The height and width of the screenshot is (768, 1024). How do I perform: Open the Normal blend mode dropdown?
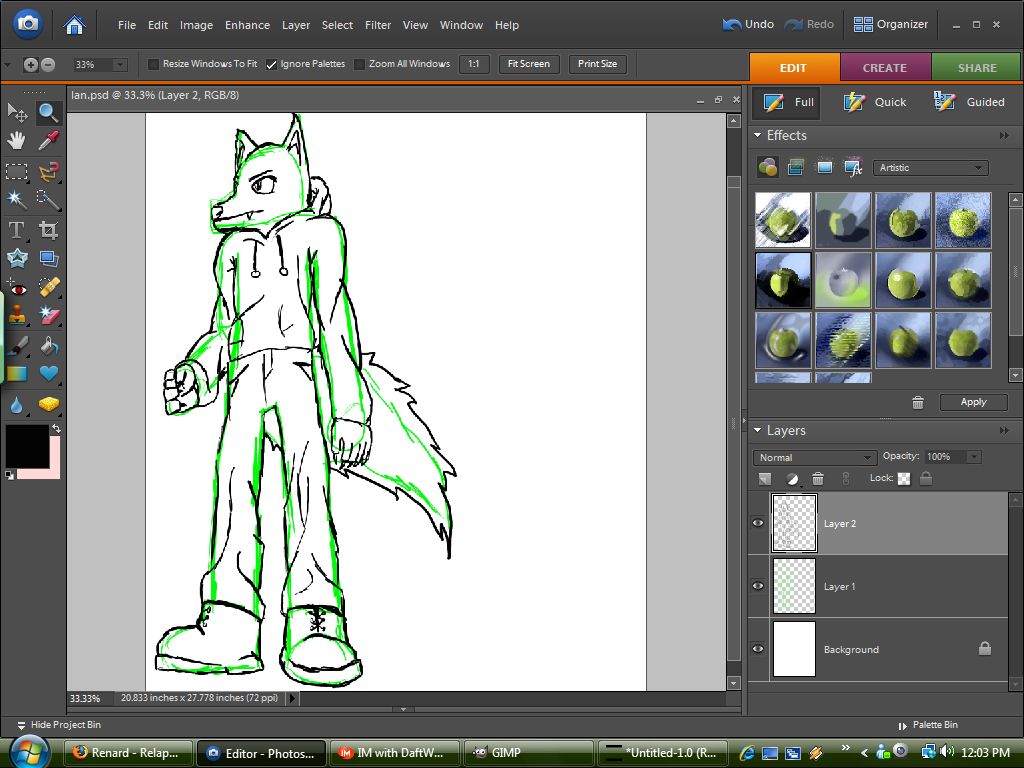coord(814,457)
